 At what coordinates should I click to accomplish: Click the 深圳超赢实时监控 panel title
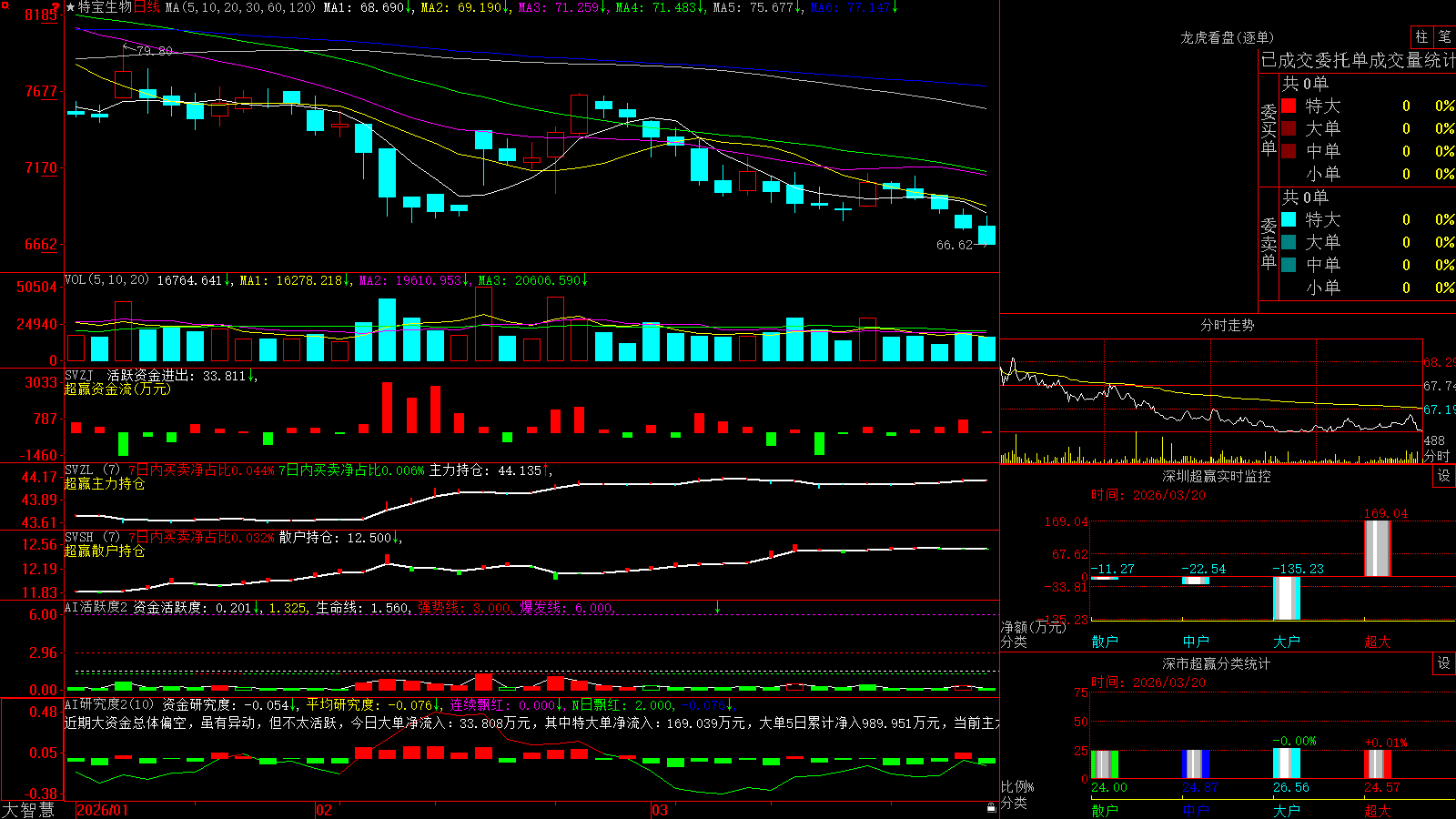(1216, 476)
